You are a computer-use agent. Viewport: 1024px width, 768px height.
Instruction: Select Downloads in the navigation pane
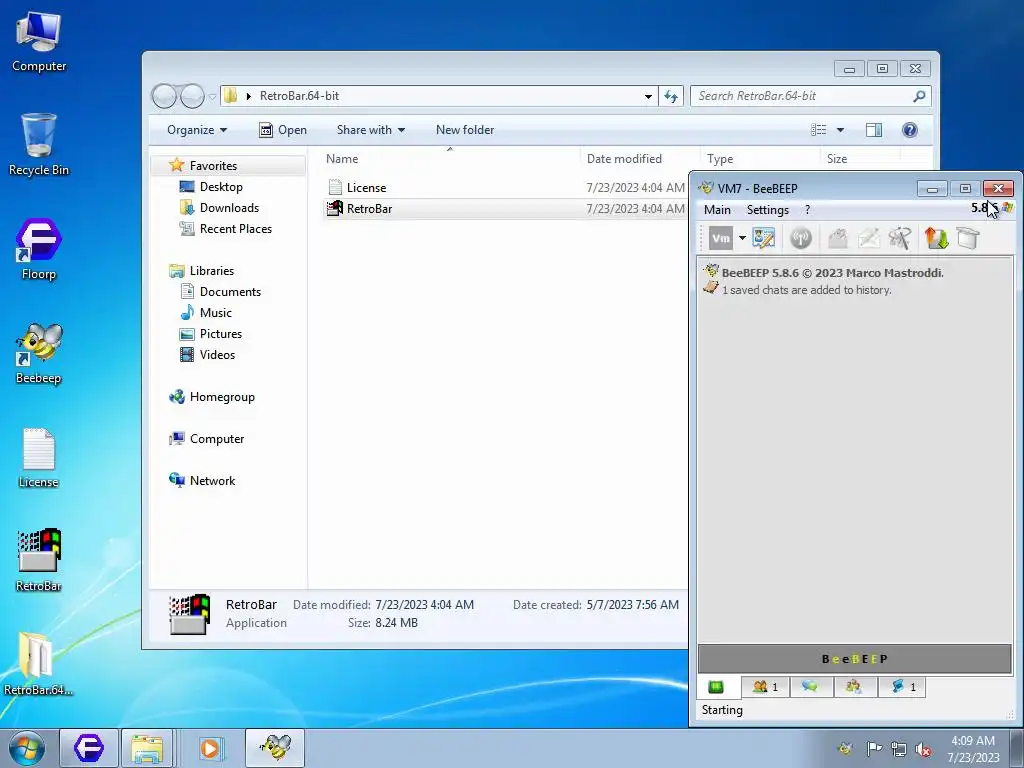[x=229, y=208]
